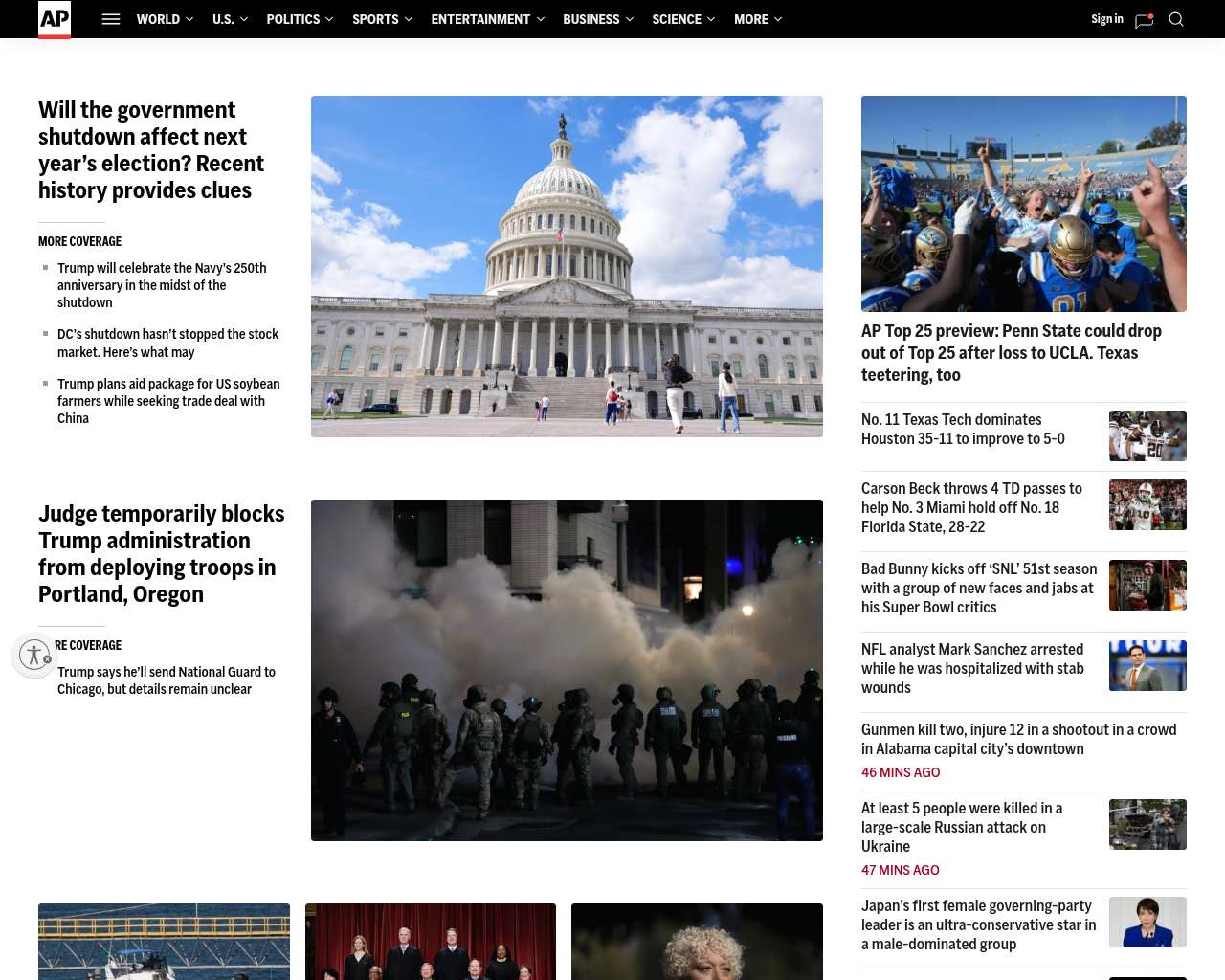Open the hamburger menu icon

[111, 19]
